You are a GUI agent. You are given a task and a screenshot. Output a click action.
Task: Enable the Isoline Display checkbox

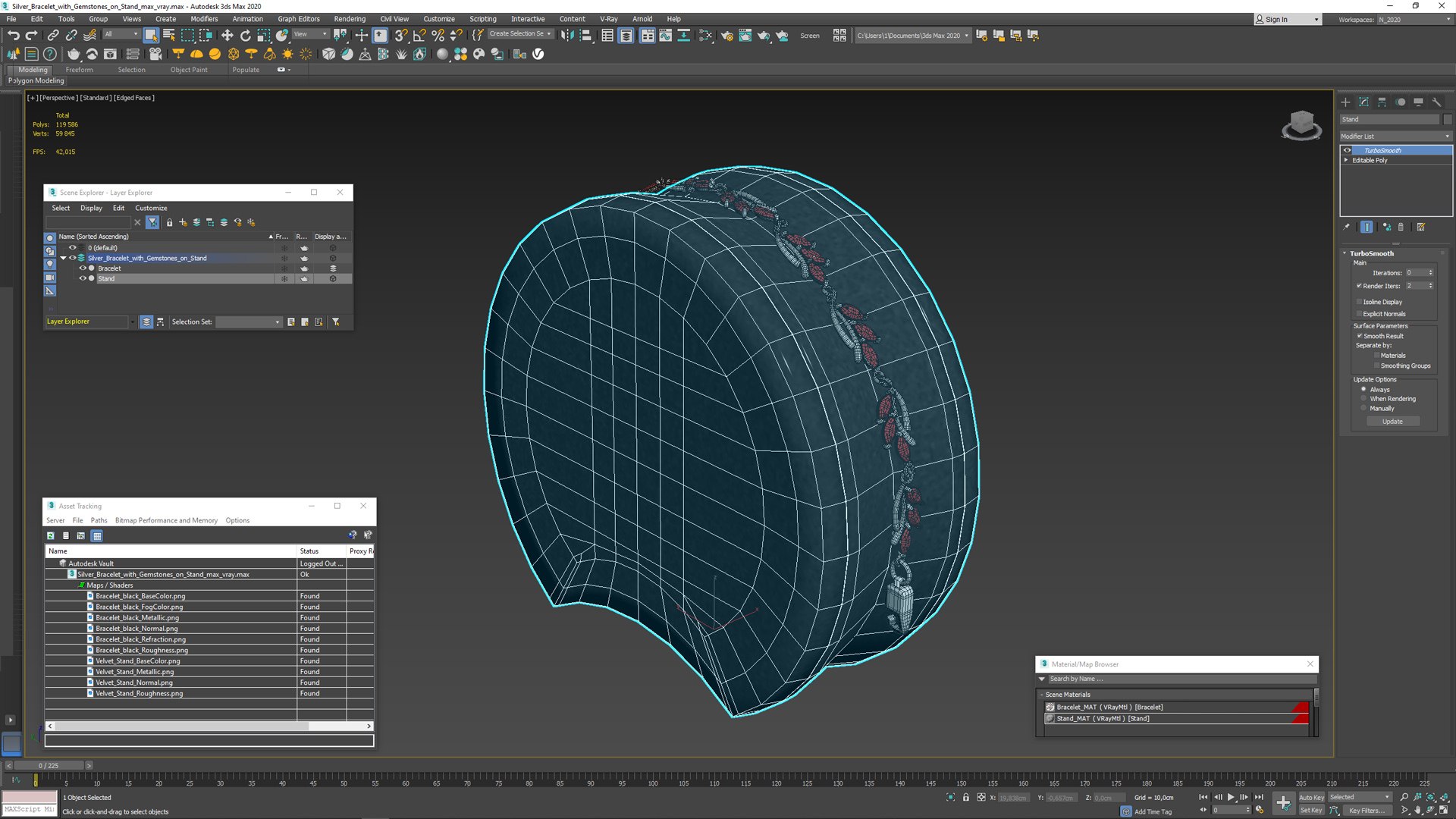click(1359, 302)
